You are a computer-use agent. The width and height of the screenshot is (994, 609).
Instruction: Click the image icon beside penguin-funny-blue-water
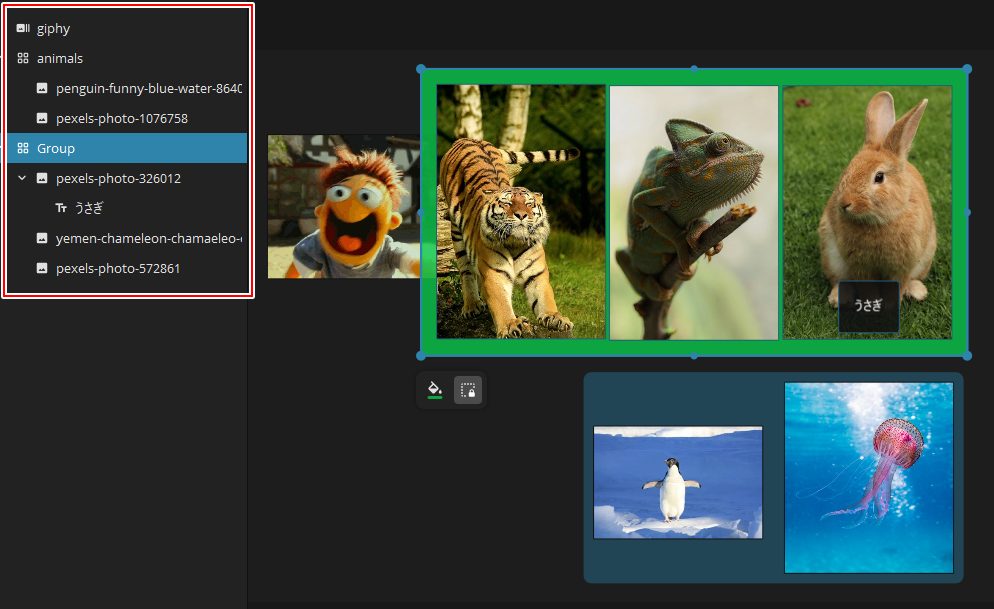point(42,89)
